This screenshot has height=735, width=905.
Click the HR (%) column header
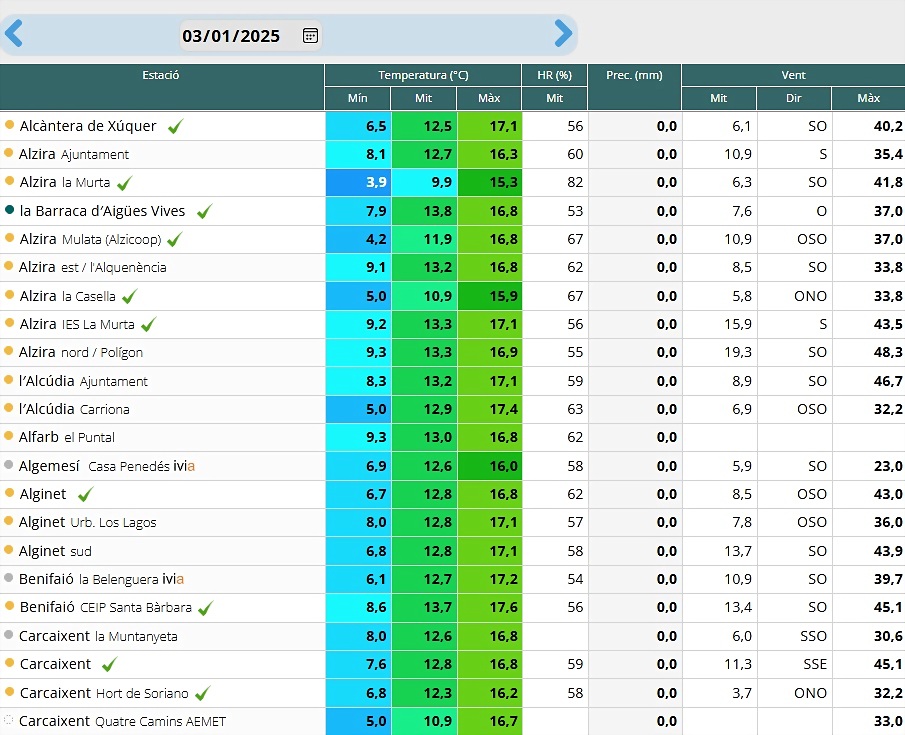click(x=555, y=75)
